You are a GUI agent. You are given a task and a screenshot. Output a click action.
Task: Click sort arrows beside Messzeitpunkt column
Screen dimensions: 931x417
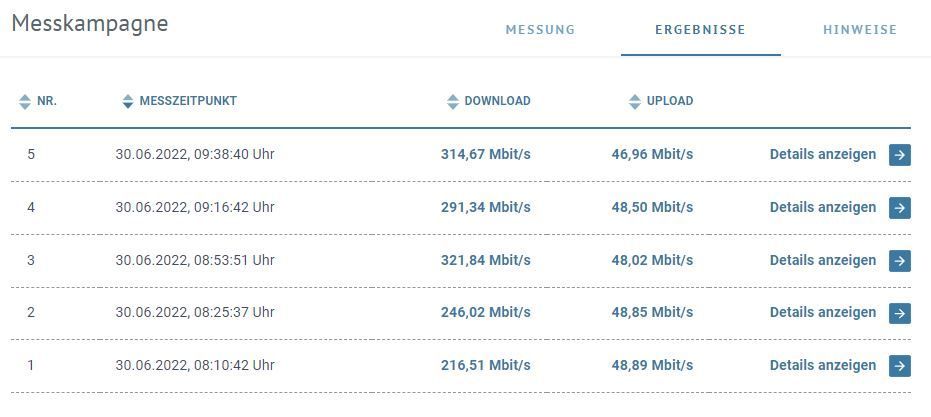click(x=127, y=101)
